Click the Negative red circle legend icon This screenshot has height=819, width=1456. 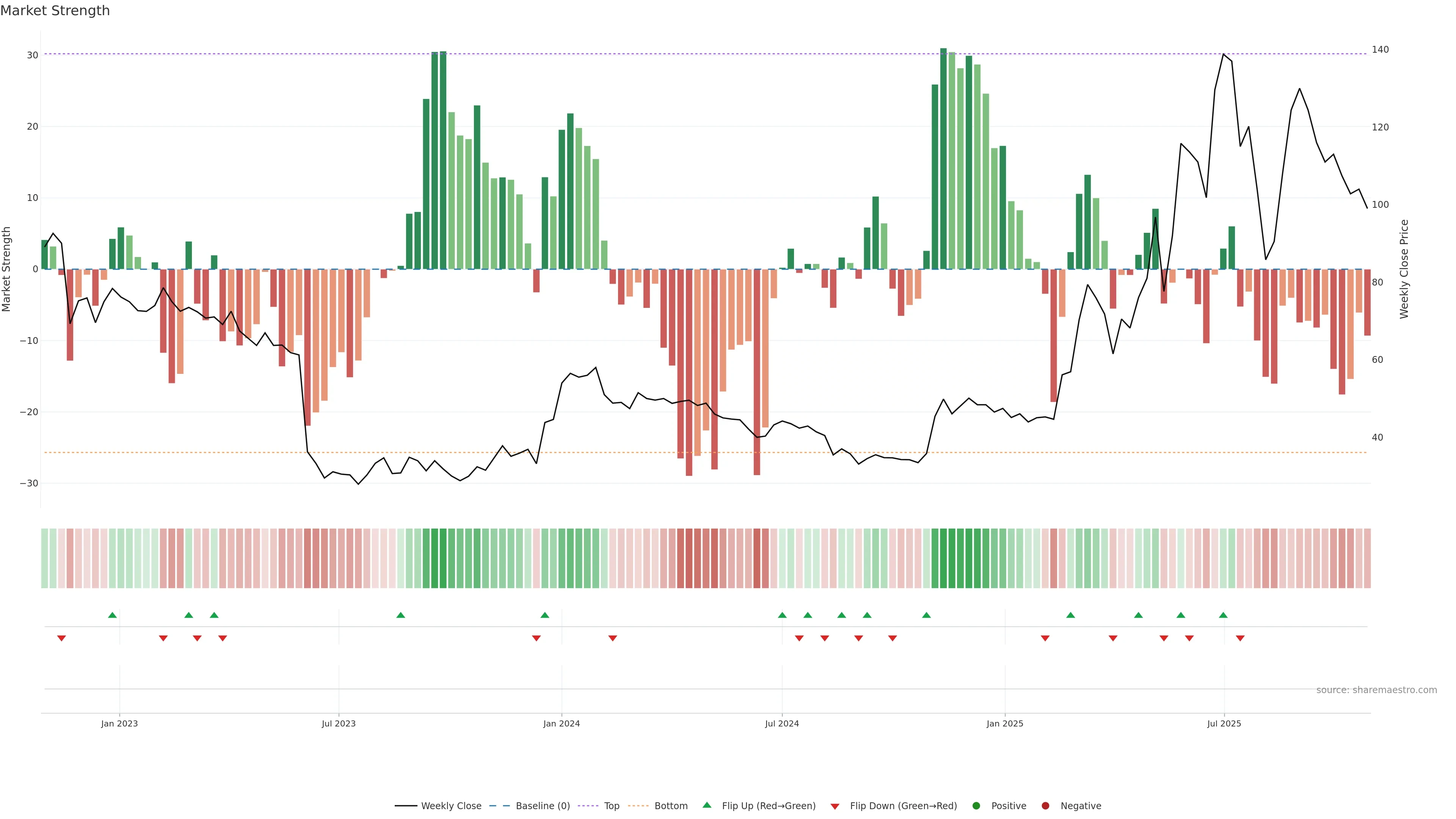point(1045,806)
